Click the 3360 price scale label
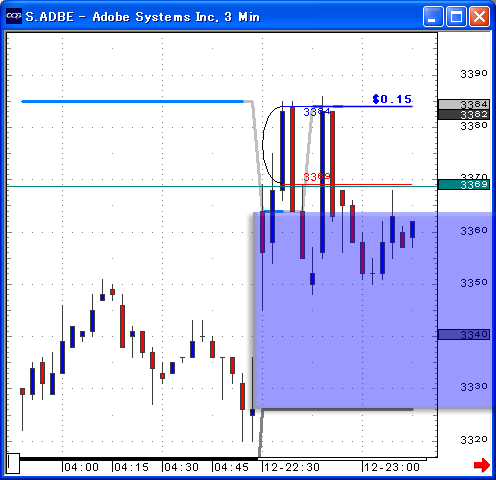The image size is (496, 480). coord(474,231)
